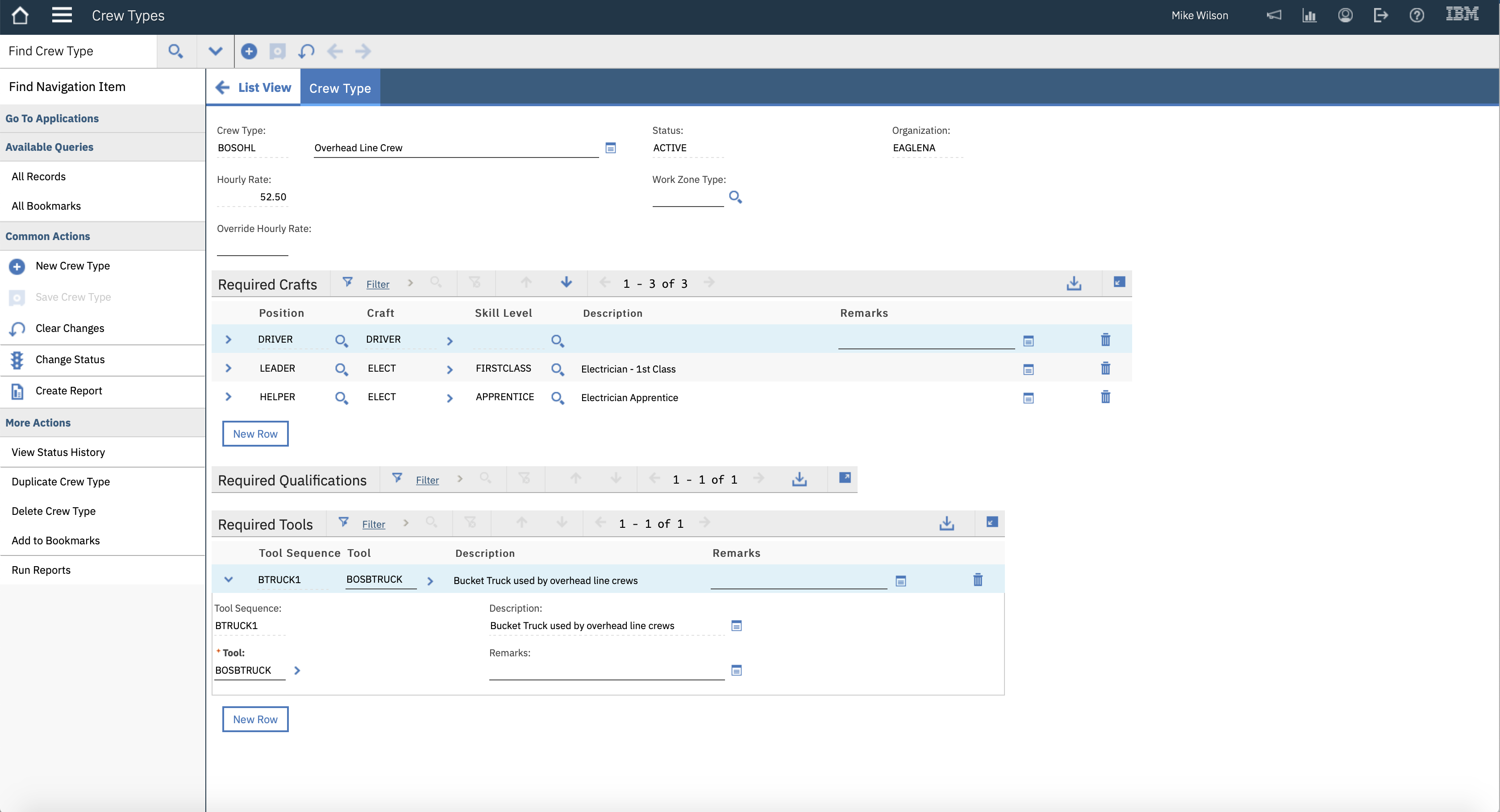This screenshot has width=1500, height=812.
Task: Click the Home icon in header
Action: pos(20,16)
